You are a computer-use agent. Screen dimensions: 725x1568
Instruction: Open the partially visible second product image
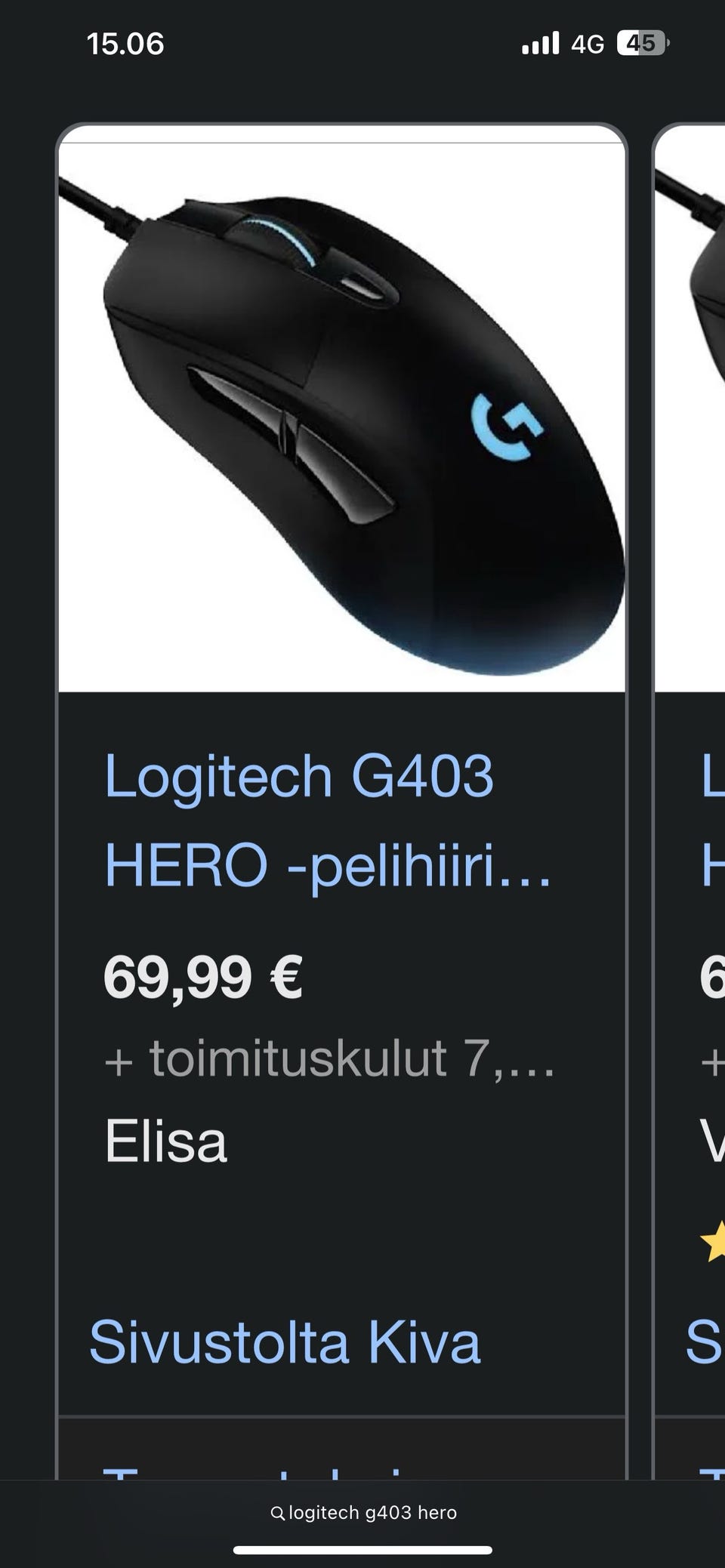(690, 417)
